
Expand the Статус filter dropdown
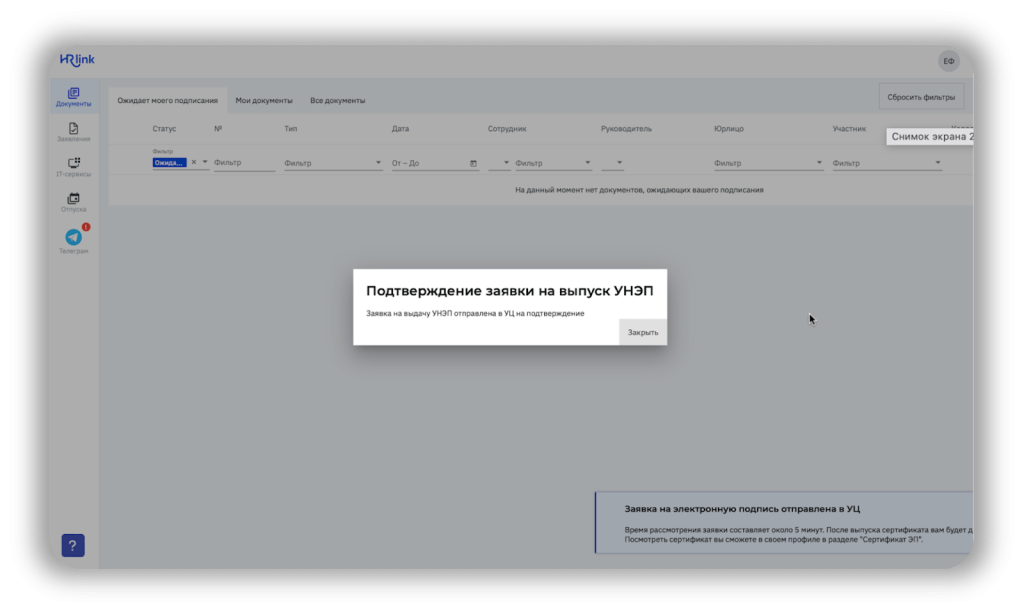coord(205,162)
